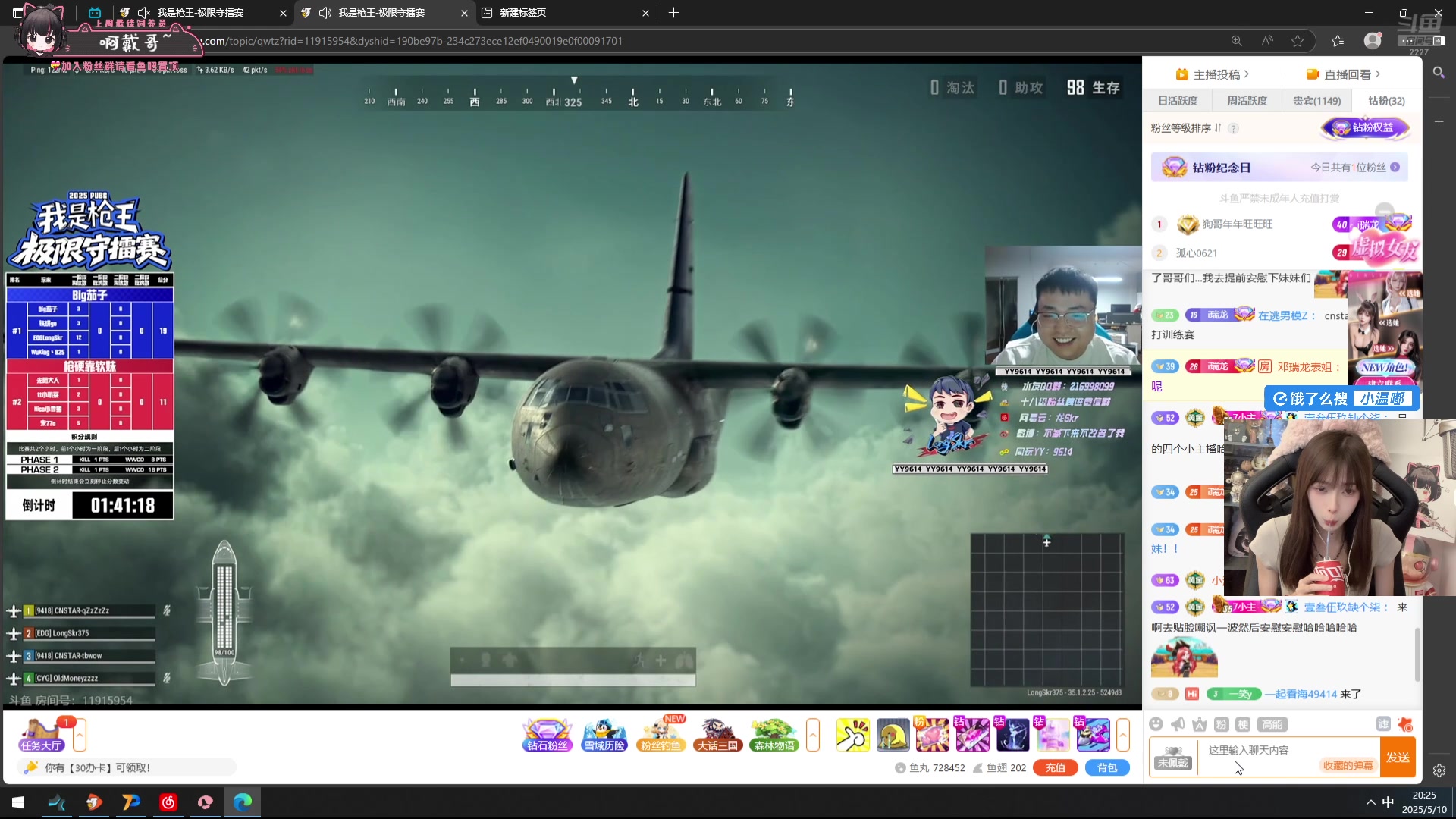Image resolution: width=1456 pixels, height=819 pixels.
Task: Click the red star record icon above chat
Action: click(1406, 724)
